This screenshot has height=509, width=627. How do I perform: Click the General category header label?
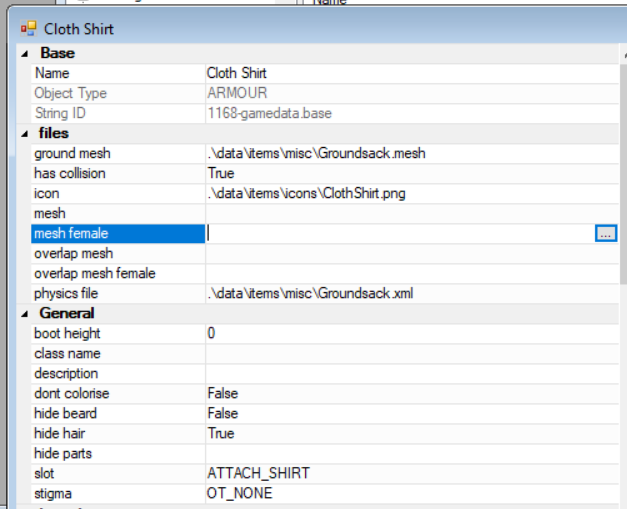coord(67,313)
